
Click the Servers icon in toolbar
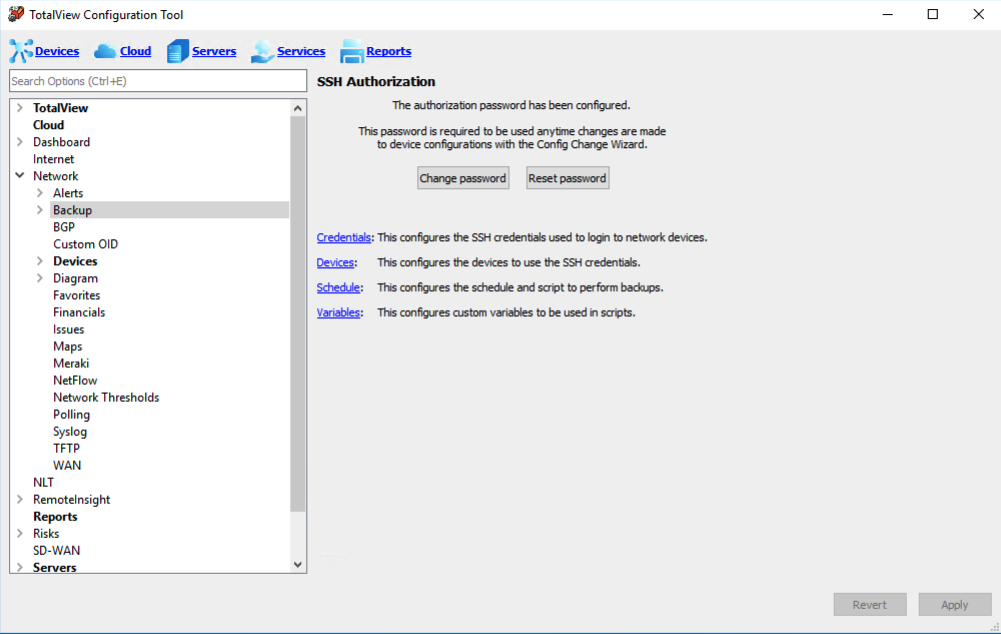177,51
